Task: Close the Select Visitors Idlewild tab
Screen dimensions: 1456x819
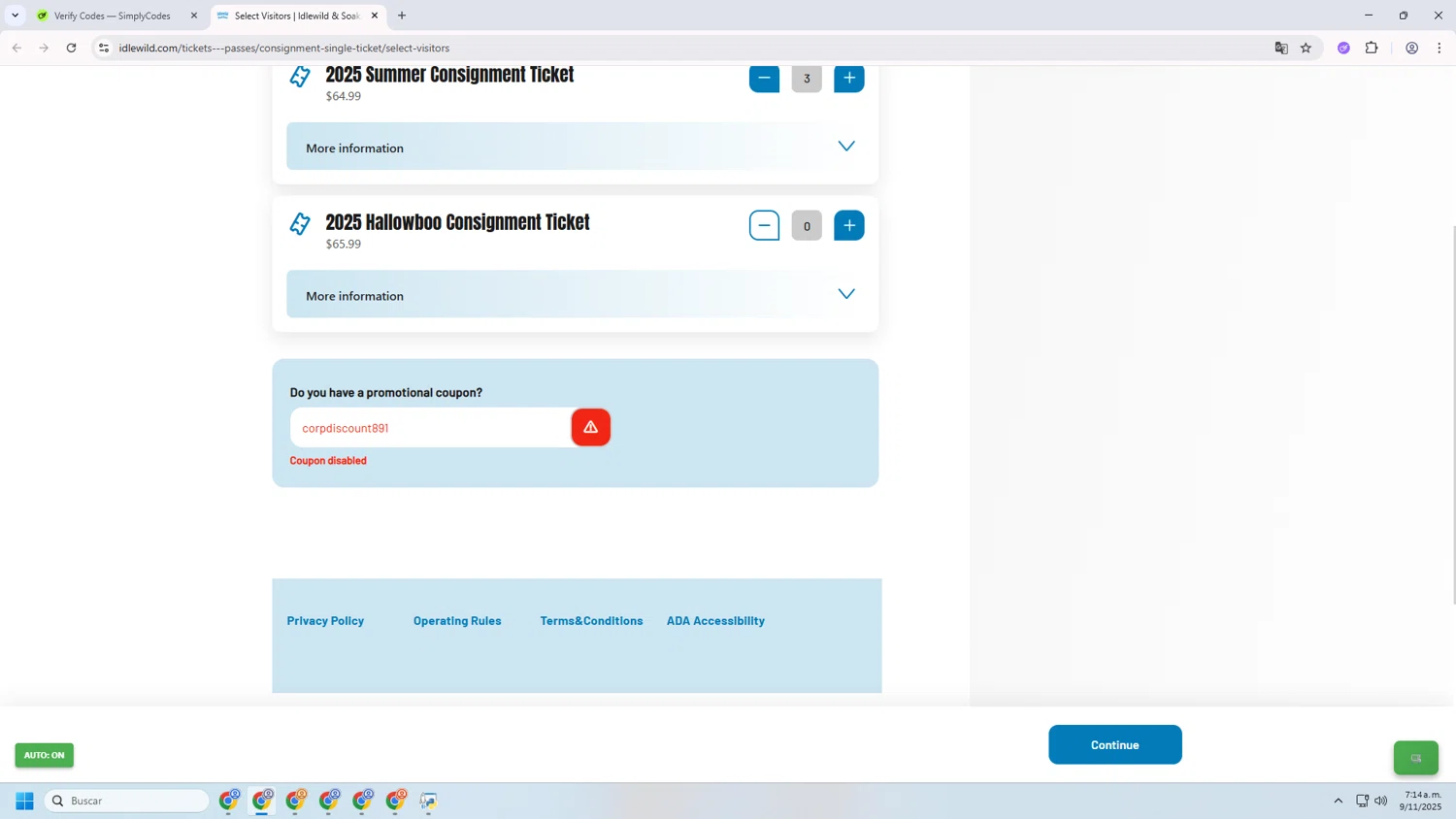Action: [x=375, y=16]
